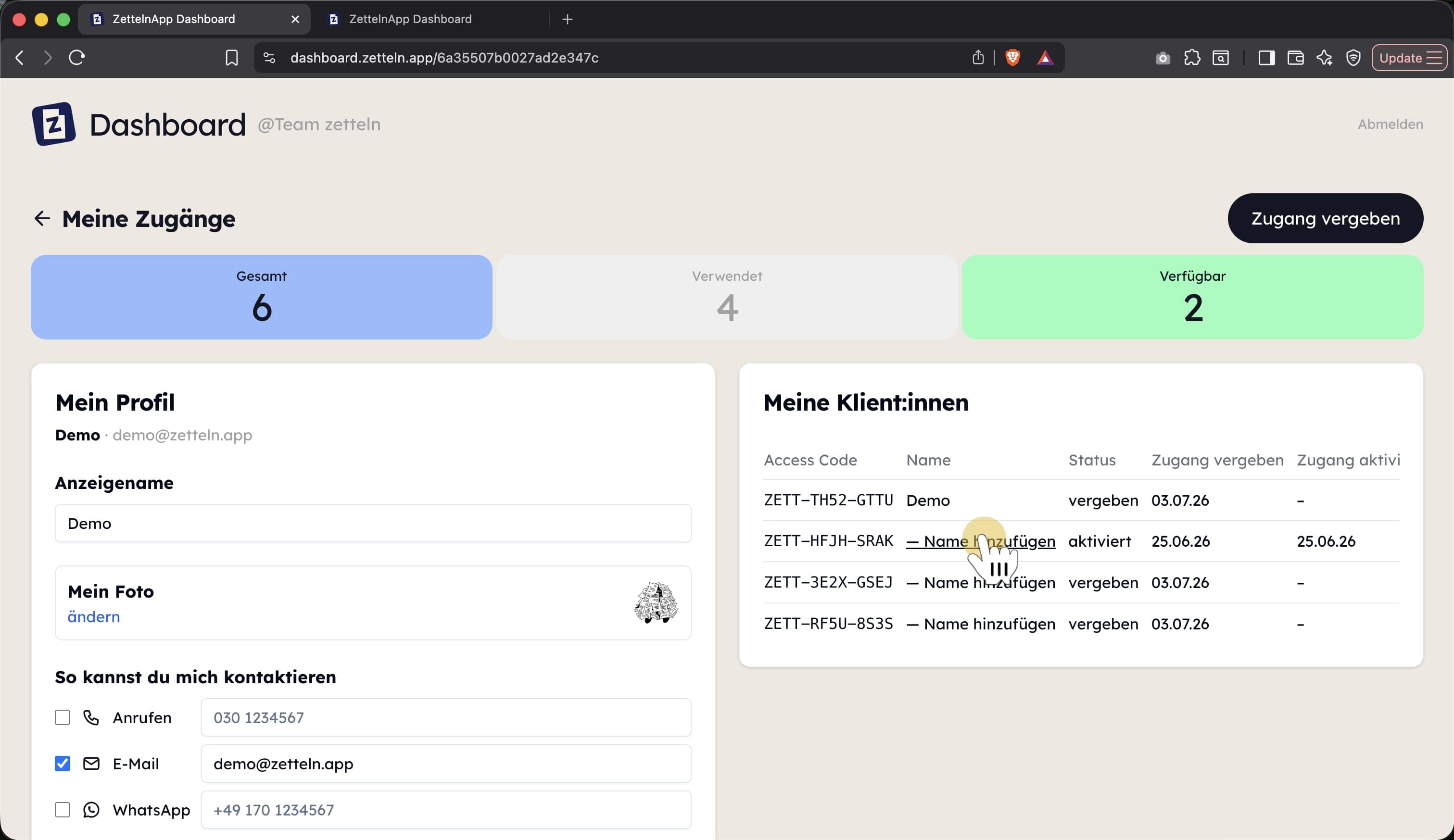The height and width of the screenshot is (840, 1454).
Task: Open the VPN shield icon
Action: coord(1353,58)
